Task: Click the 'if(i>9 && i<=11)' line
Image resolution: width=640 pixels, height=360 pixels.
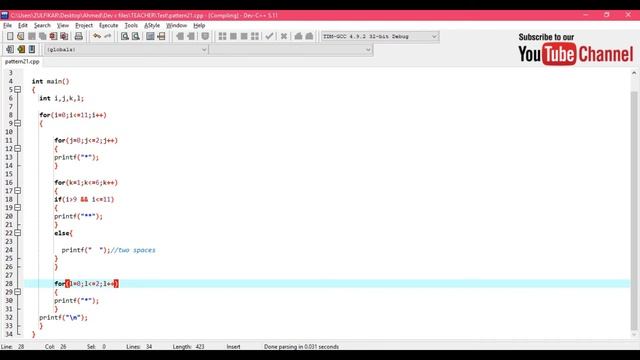Action: (84, 199)
